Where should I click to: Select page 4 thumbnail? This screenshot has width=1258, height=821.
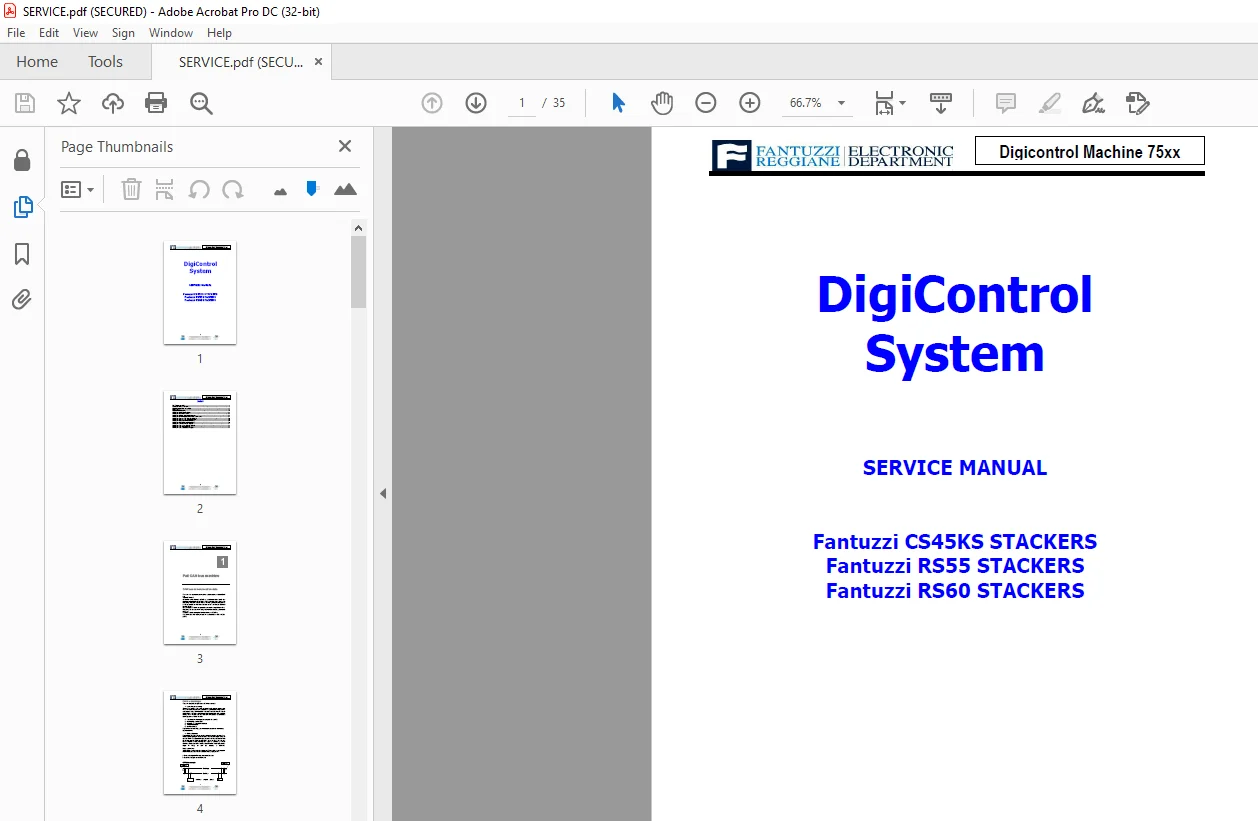point(200,743)
